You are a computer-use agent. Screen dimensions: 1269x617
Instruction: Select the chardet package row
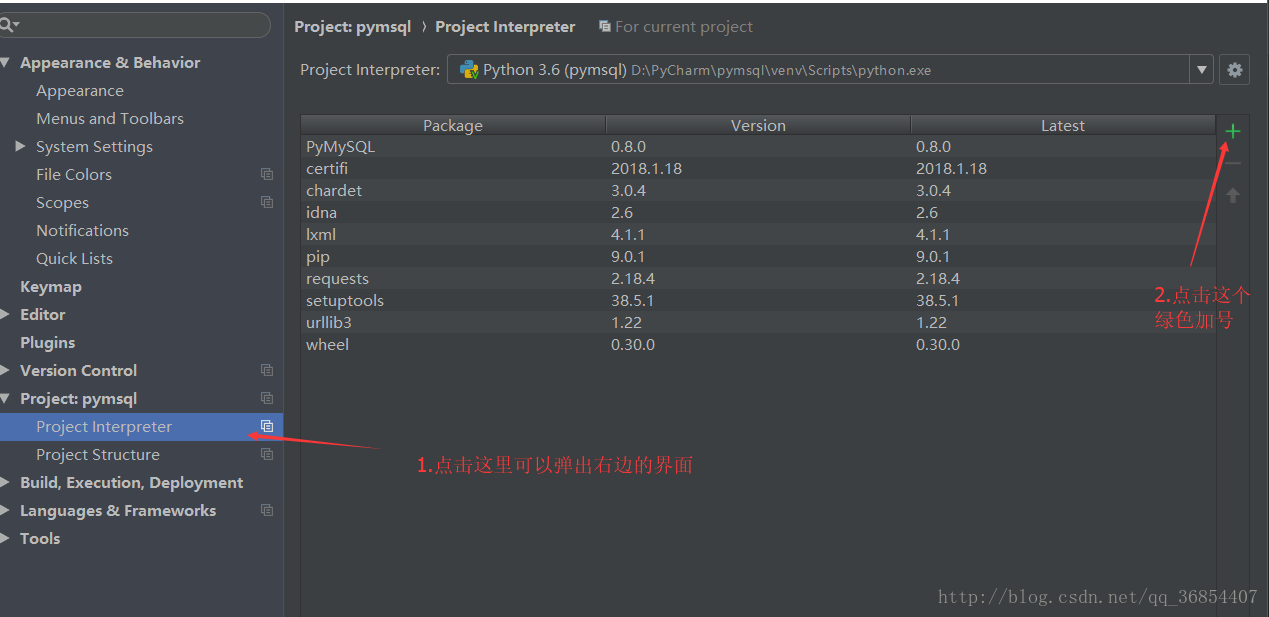(x=758, y=190)
